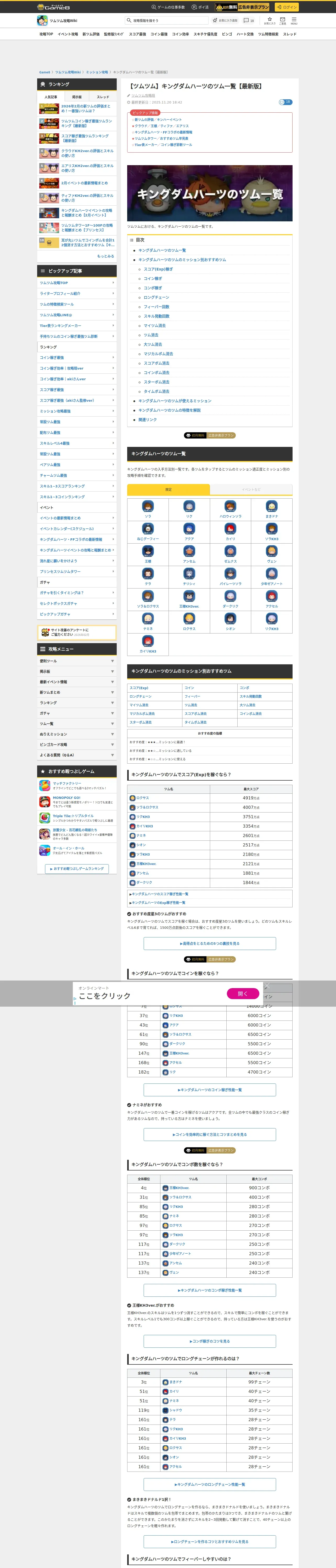The image size is (336, 1568).
Task: Select the シオン tsum icon in grid
Action: point(231,618)
